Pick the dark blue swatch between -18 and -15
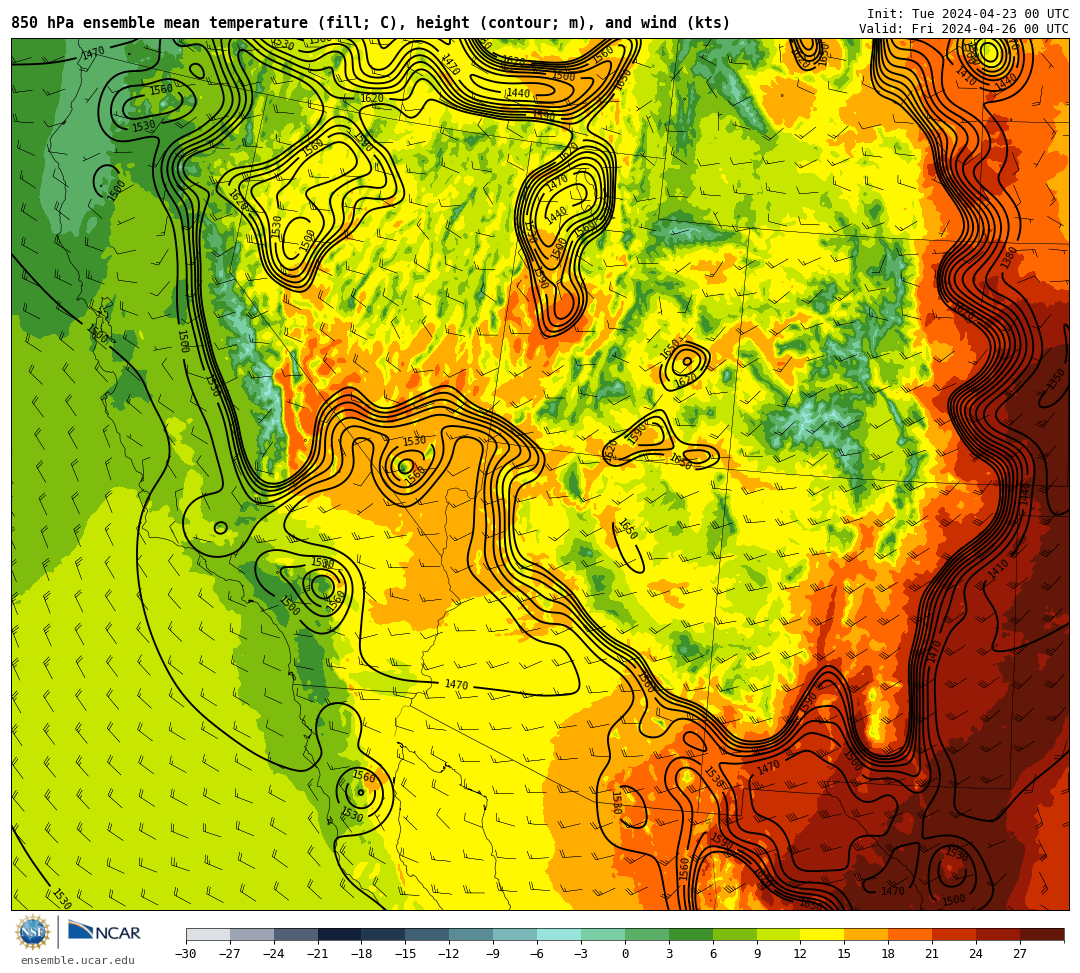The image size is (1080, 973). [384, 934]
